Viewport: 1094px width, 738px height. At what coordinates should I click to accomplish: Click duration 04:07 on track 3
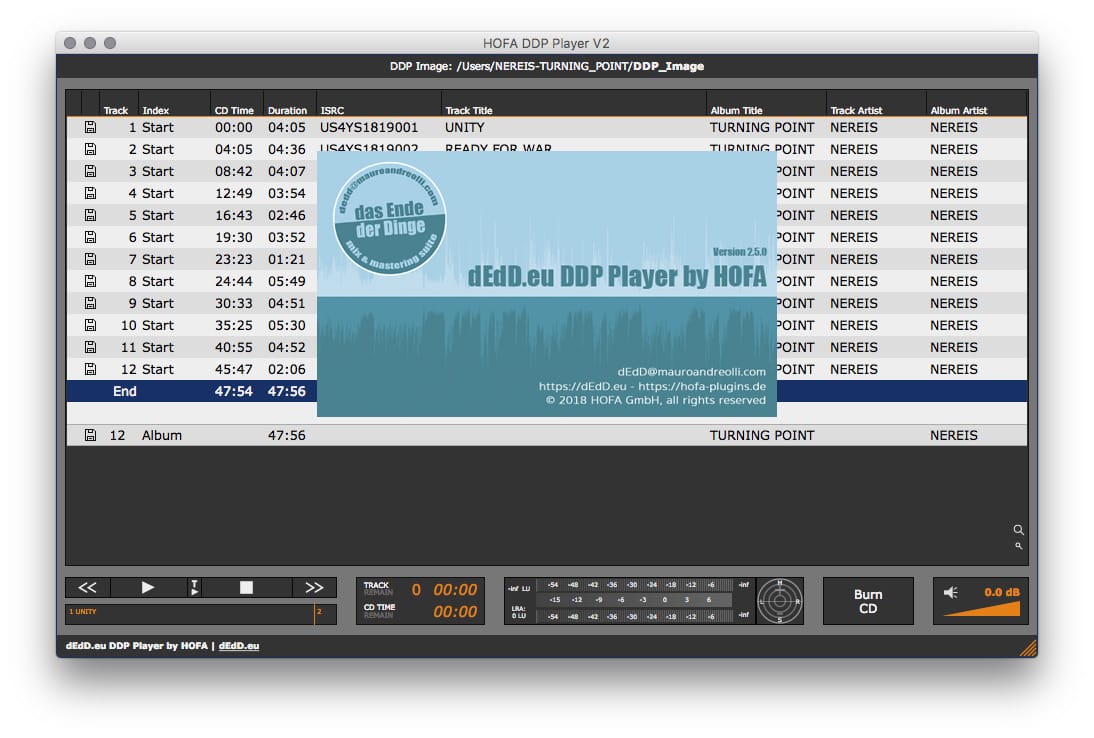pos(287,171)
